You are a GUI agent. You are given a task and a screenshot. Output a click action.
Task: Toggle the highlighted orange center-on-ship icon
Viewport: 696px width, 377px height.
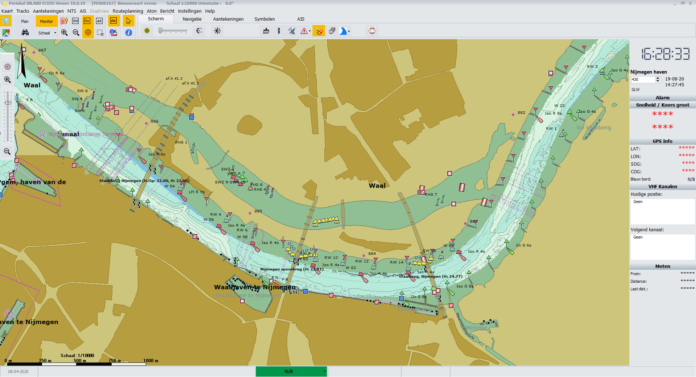(x=88, y=32)
